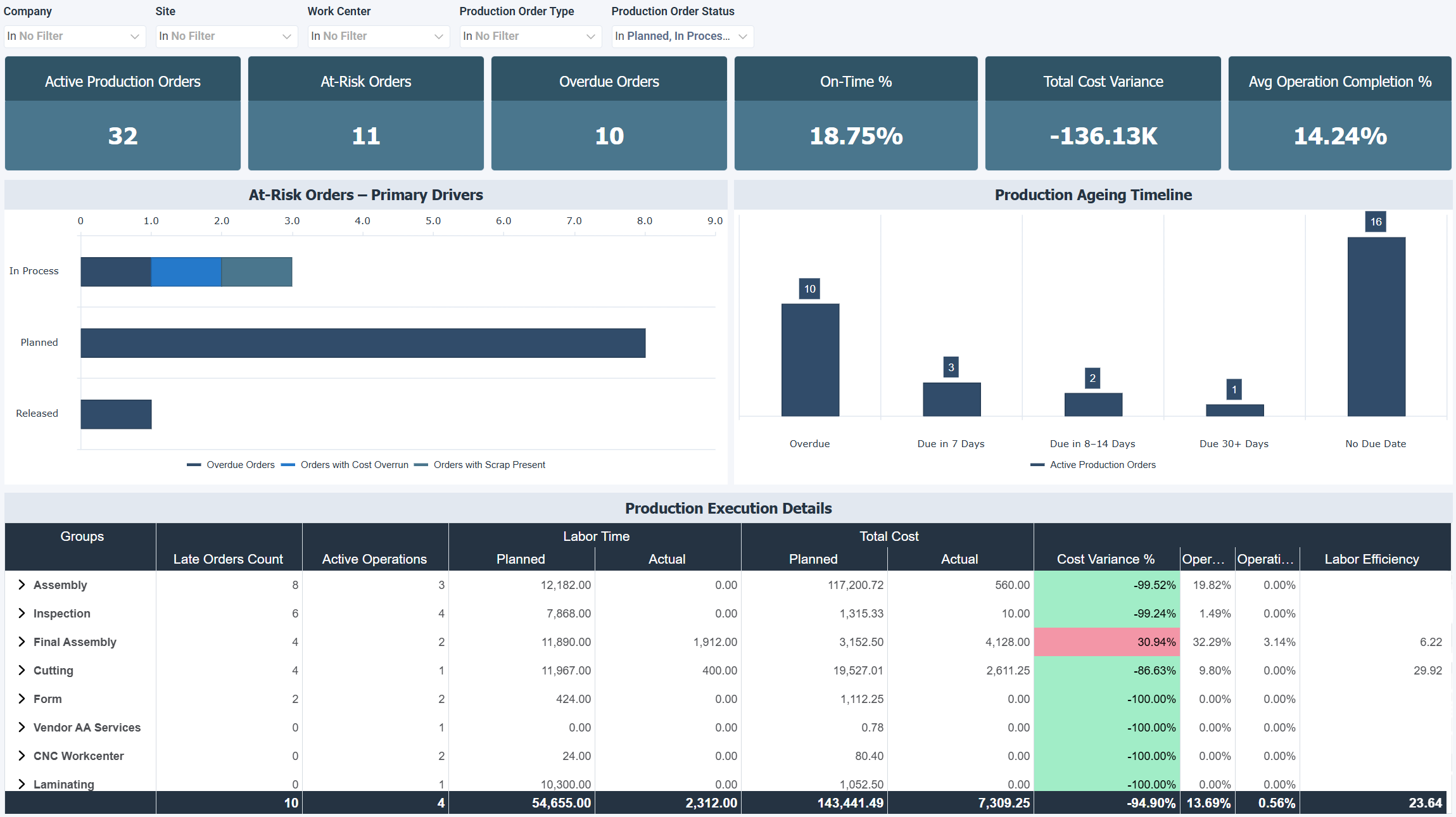Click the Planned overdue orders bar
Image resolution: width=1456 pixels, height=817 pixels.
[x=363, y=343]
